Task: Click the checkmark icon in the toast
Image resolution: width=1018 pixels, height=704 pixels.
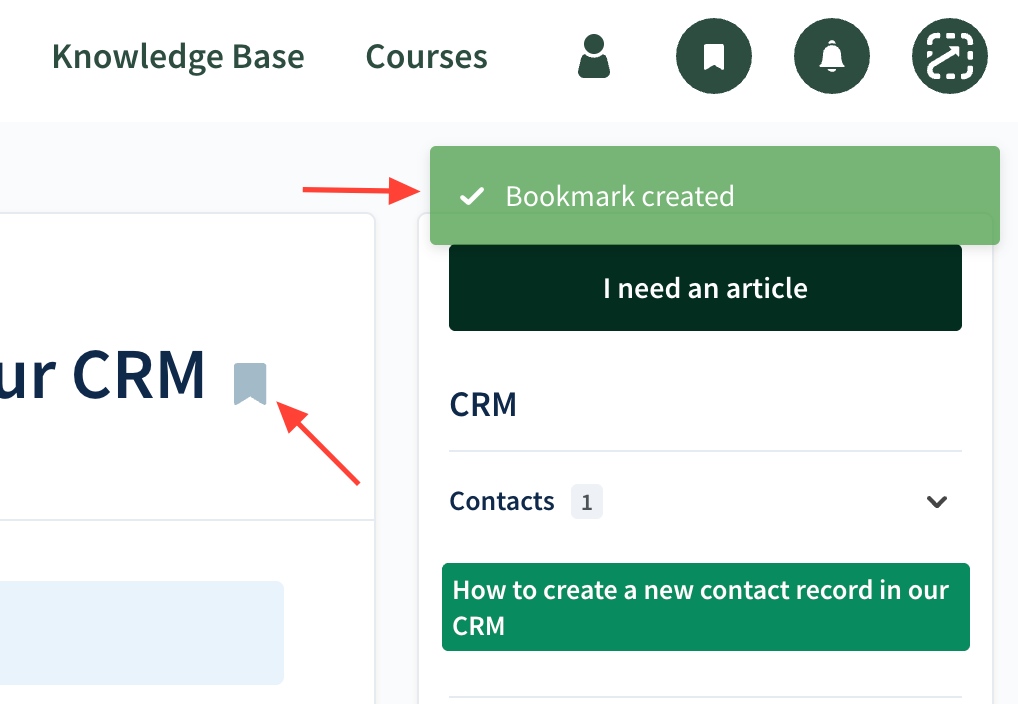Action: tap(471, 196)
